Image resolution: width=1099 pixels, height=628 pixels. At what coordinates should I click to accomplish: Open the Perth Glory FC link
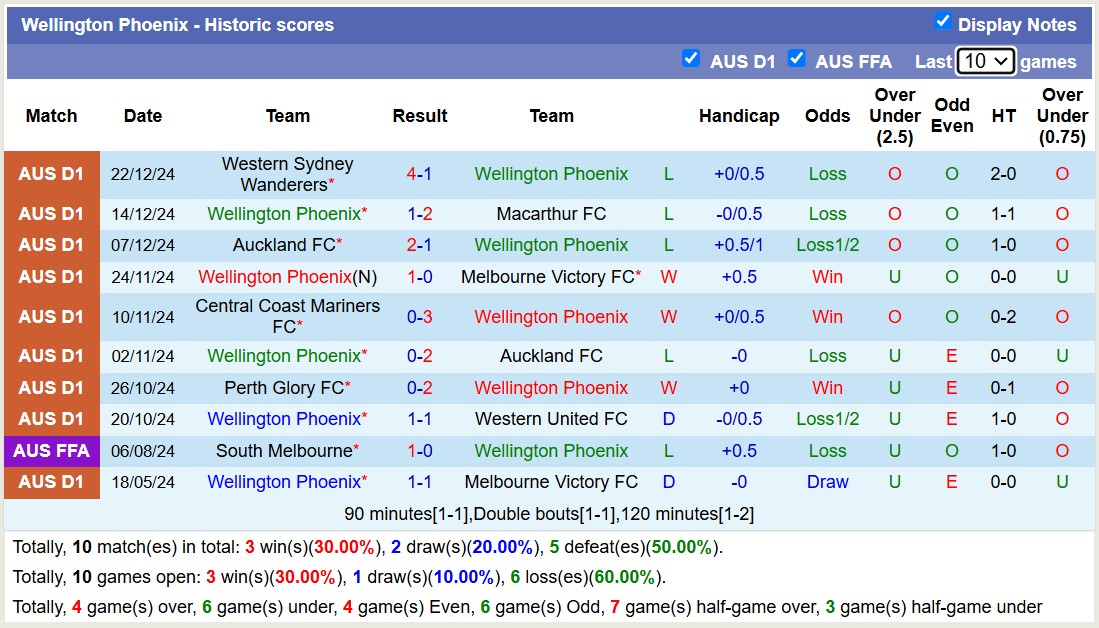283,387
